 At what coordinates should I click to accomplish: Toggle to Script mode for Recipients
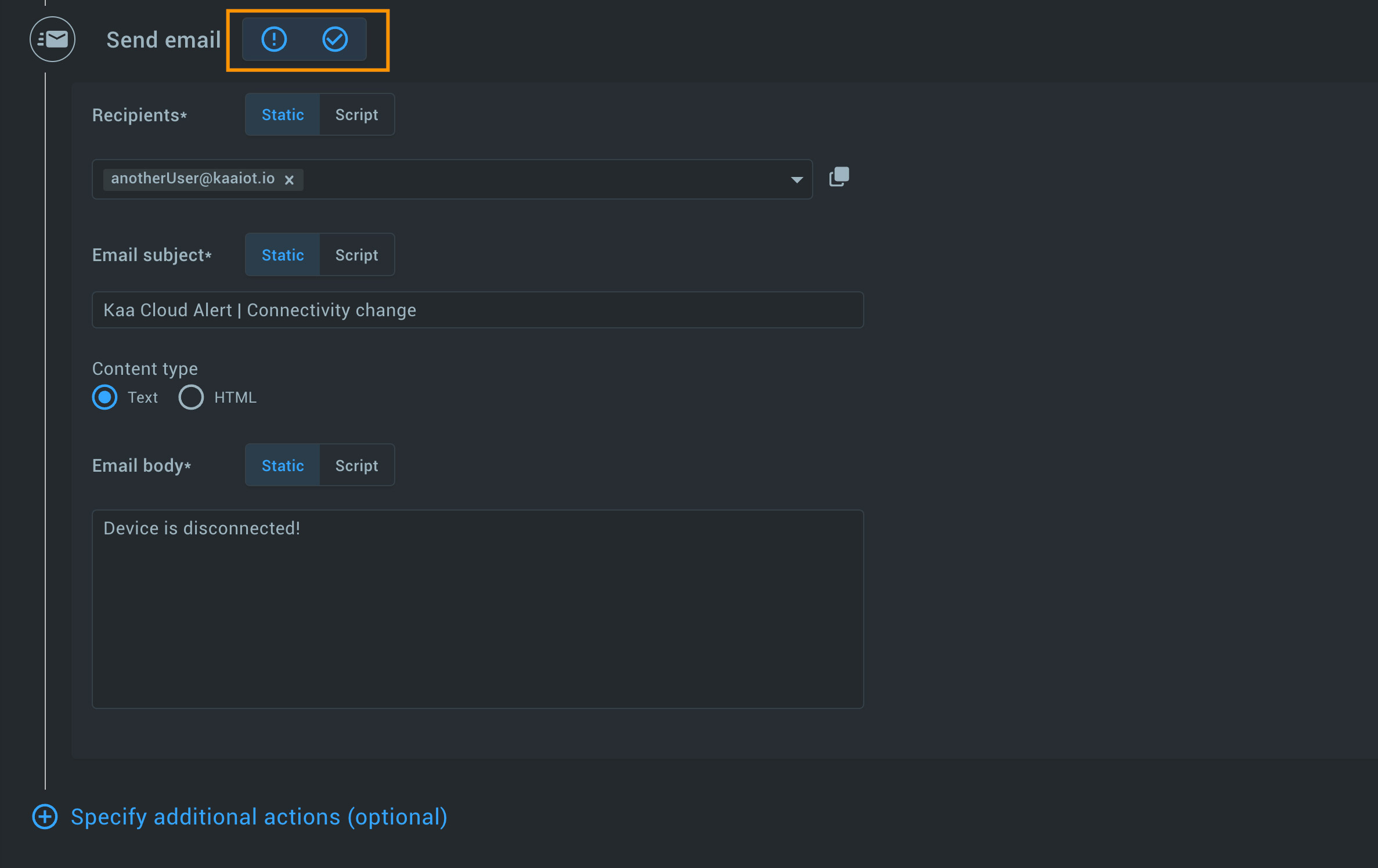pyautogui.click(x=356, y=114)
